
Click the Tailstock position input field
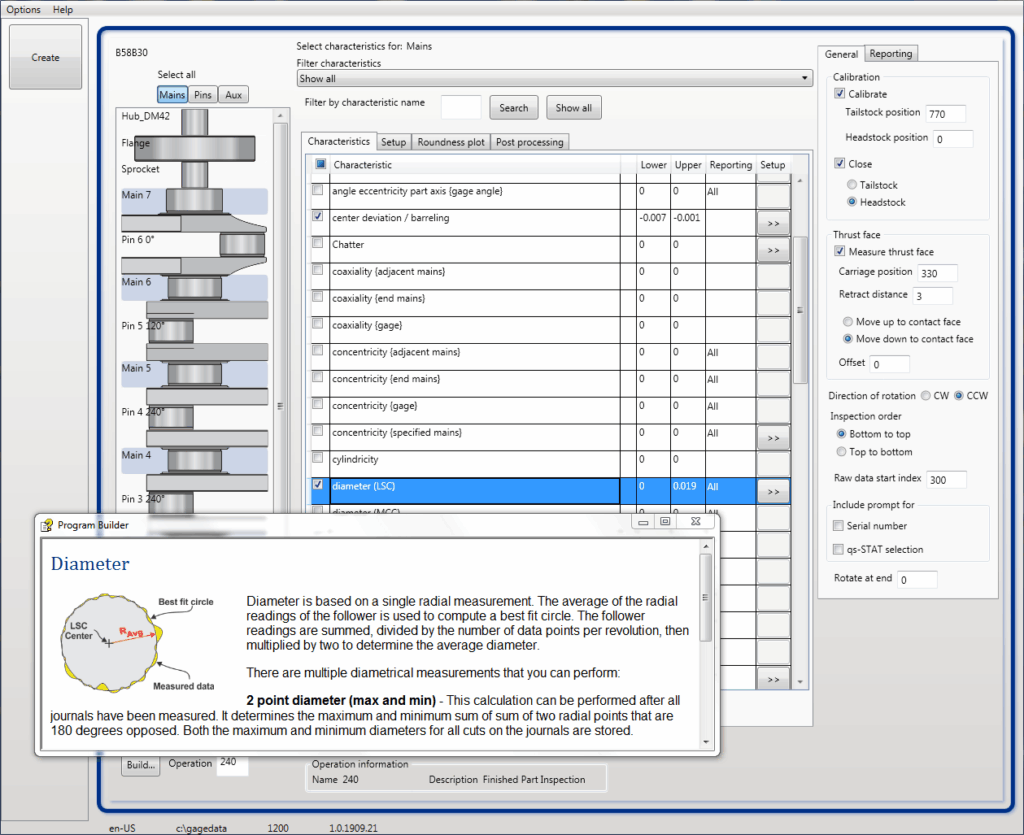(945, 114)
